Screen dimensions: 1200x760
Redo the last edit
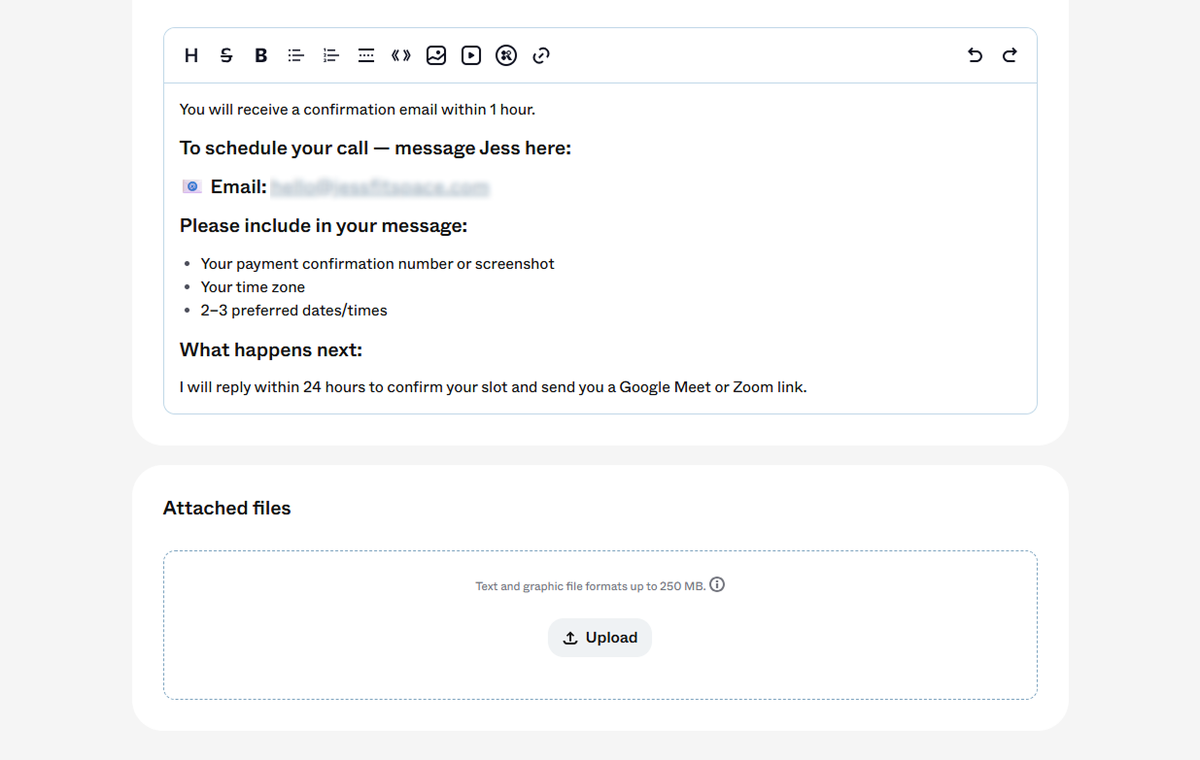pos(1010,56)
